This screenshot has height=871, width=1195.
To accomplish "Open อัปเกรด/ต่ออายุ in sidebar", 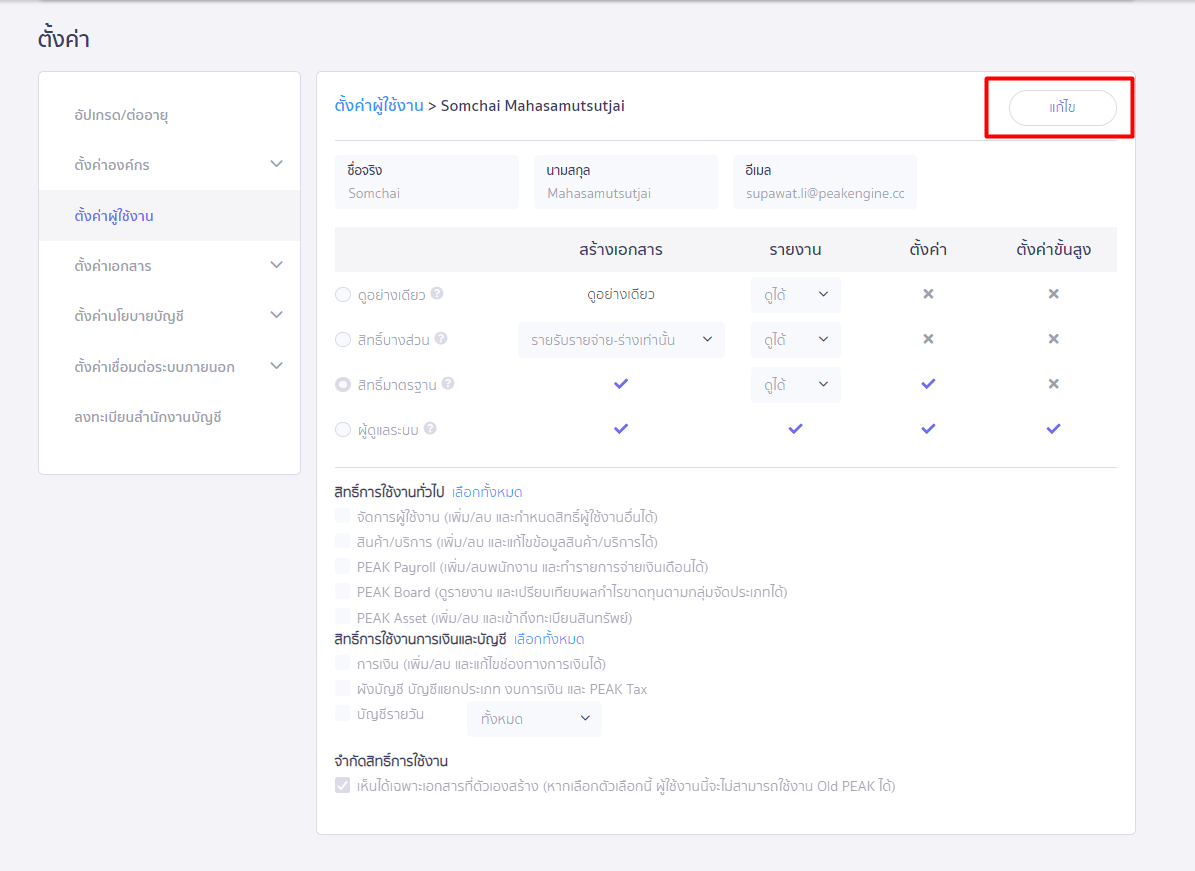I will (121, 115).
